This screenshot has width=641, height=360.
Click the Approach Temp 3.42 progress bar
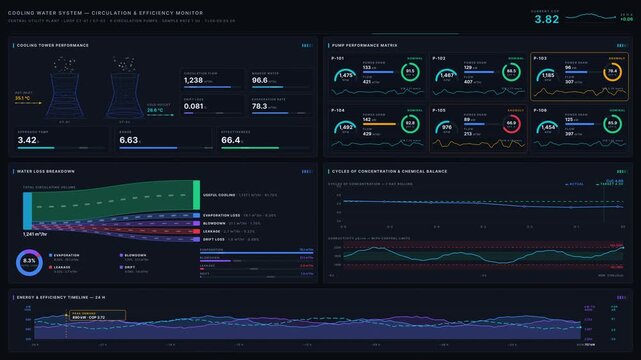pos(62,148)
